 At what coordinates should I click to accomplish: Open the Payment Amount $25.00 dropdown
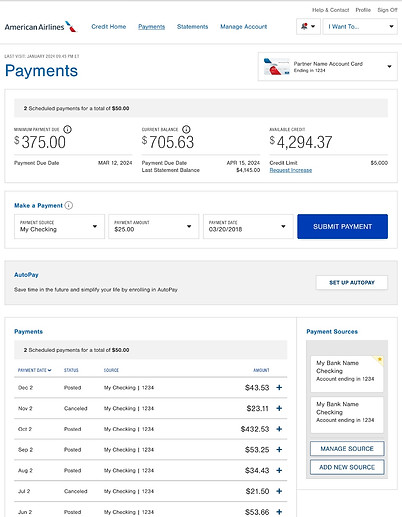click(154, 226)
